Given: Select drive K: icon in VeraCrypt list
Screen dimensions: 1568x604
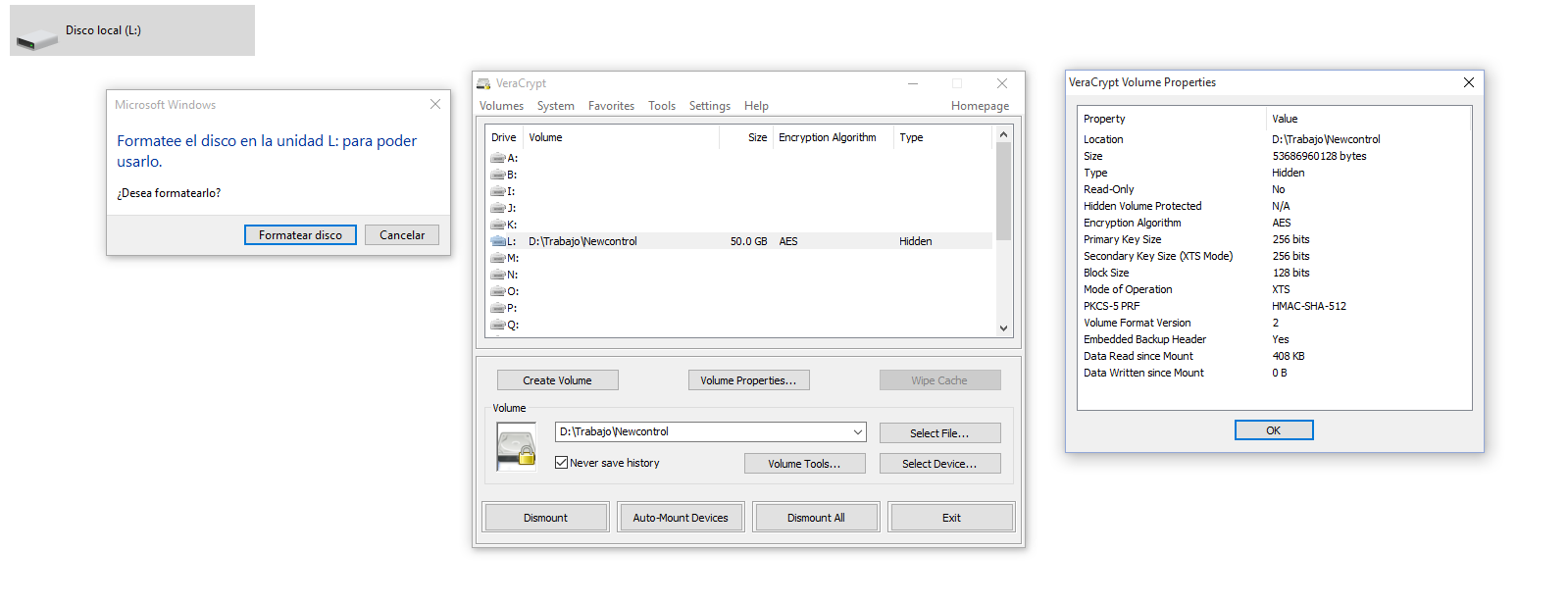Looking at the screenshot, I should (x=498, y=225).
